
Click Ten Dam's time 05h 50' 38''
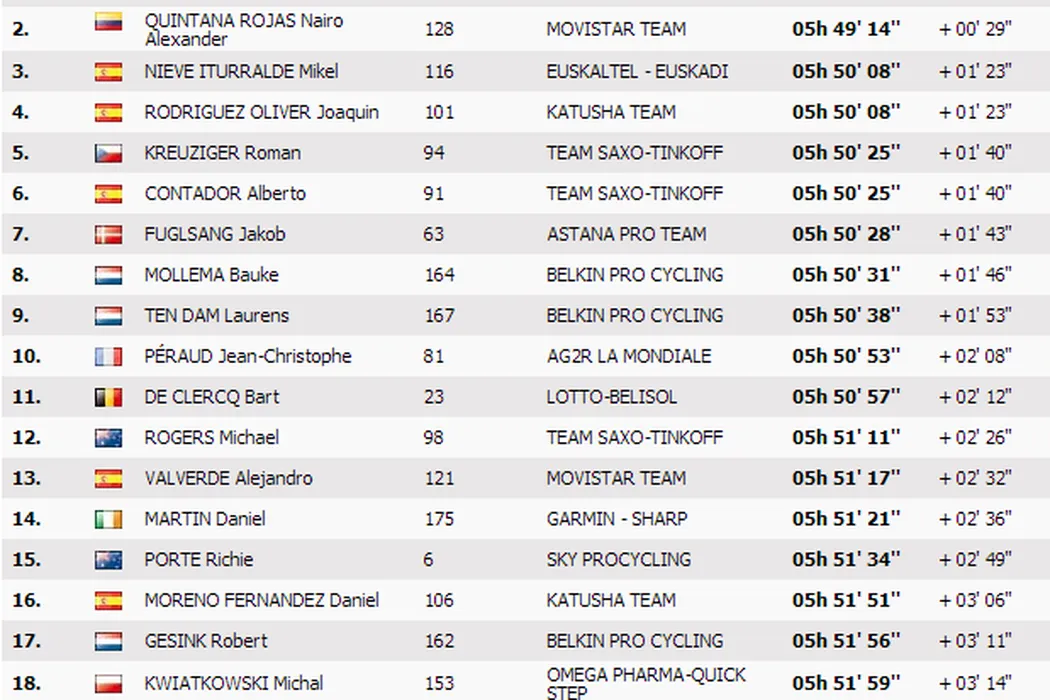coord(846,315)
